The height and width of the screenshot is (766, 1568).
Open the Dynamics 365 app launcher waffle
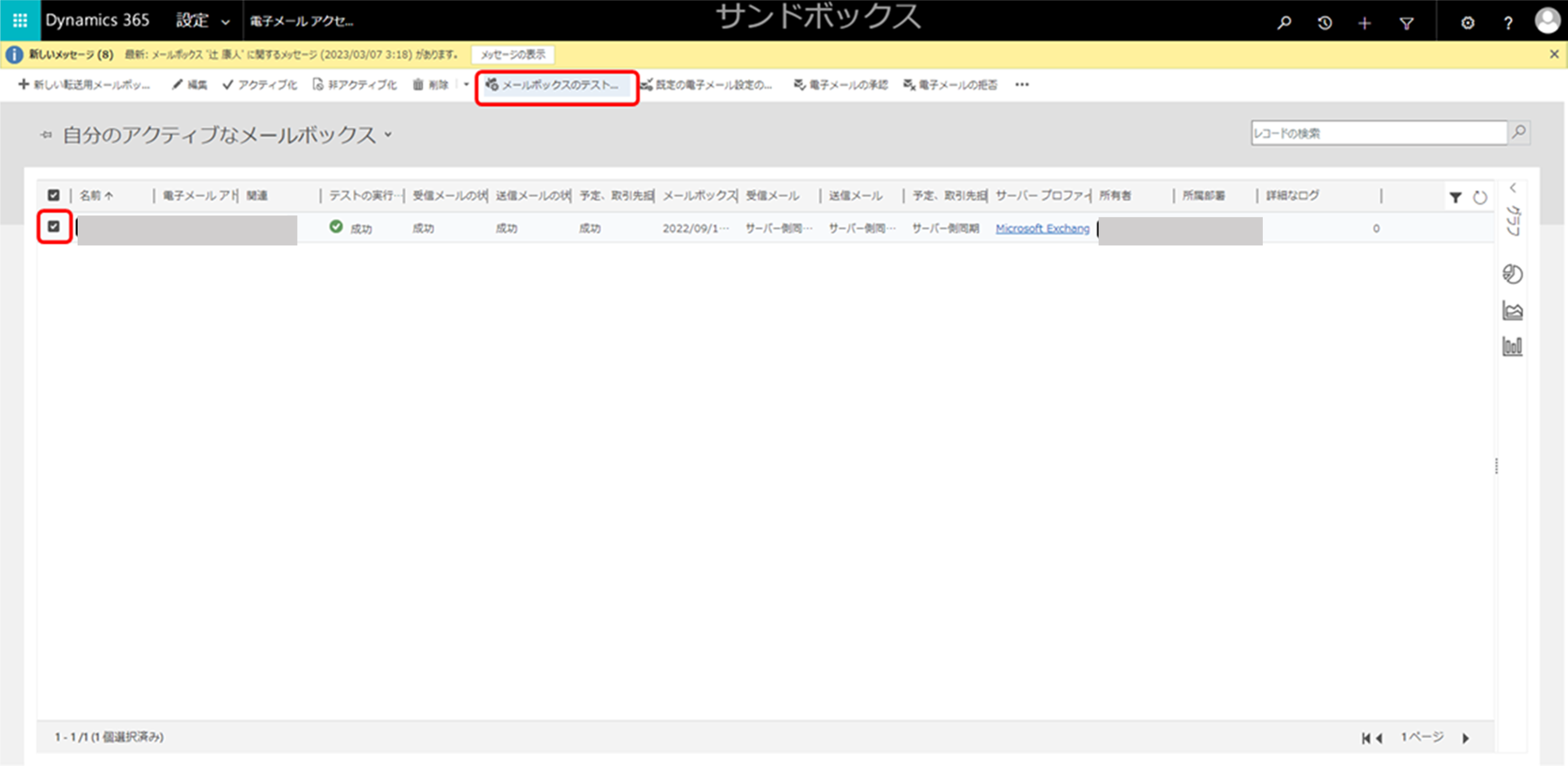coord(20,21)
